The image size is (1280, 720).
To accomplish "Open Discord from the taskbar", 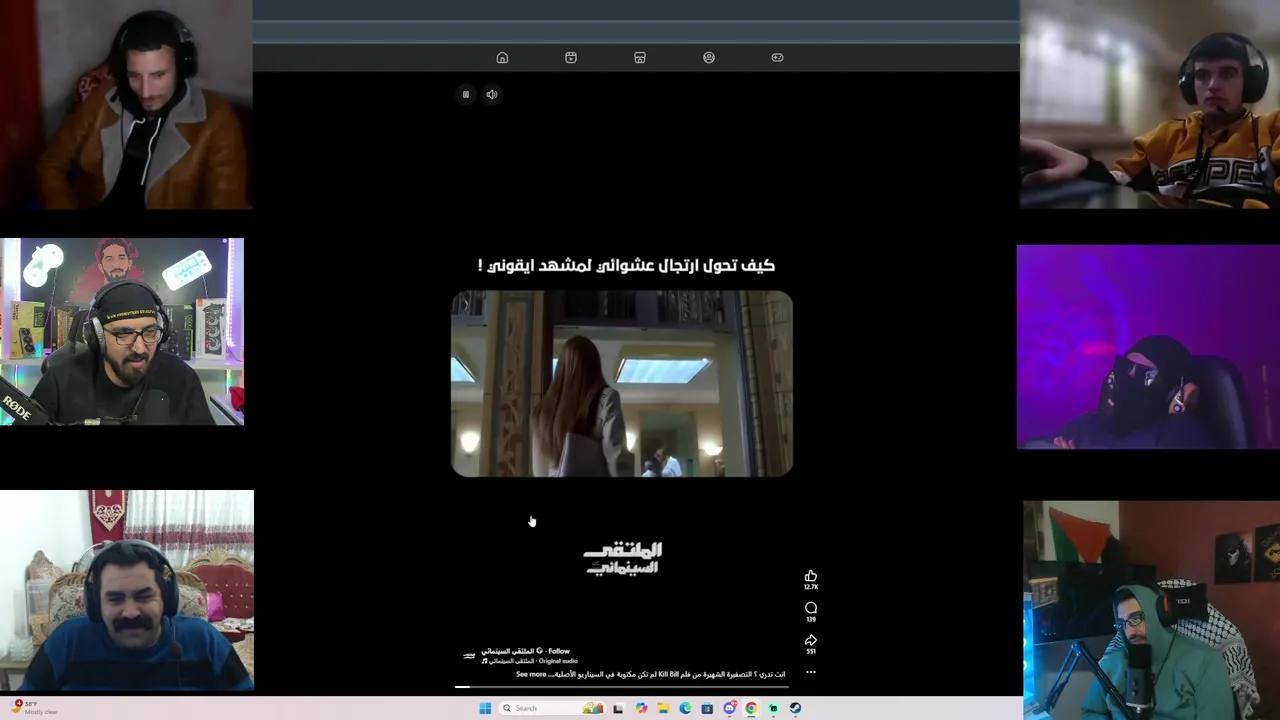I will (730, 708).
